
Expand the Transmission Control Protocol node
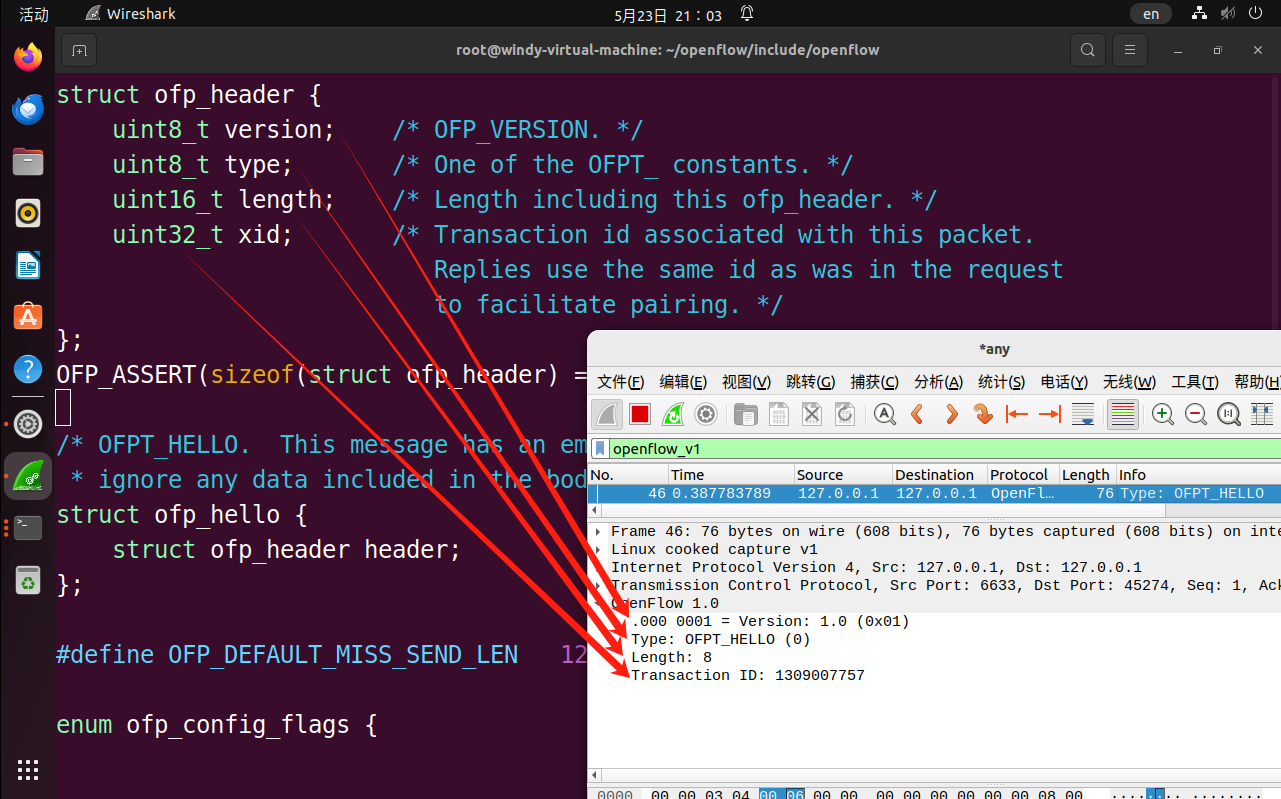pos(598,585)
